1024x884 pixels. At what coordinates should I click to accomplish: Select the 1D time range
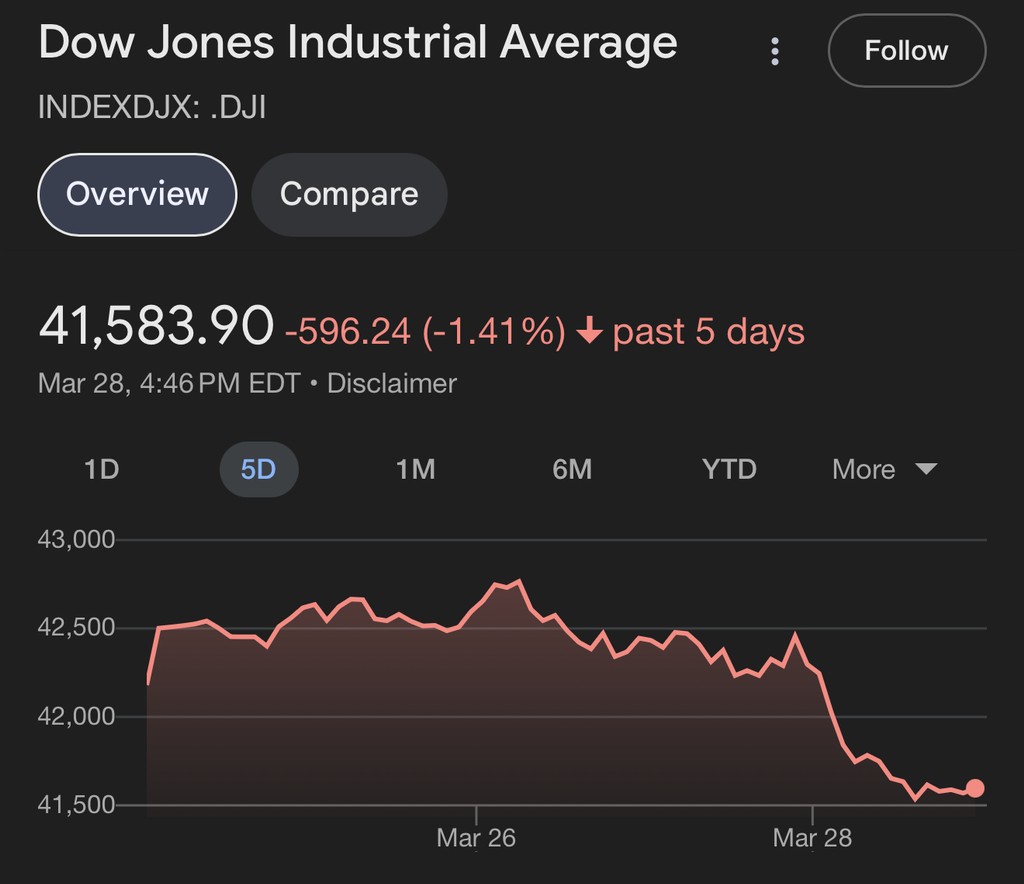pyautogui.click(x=101, y=469)
